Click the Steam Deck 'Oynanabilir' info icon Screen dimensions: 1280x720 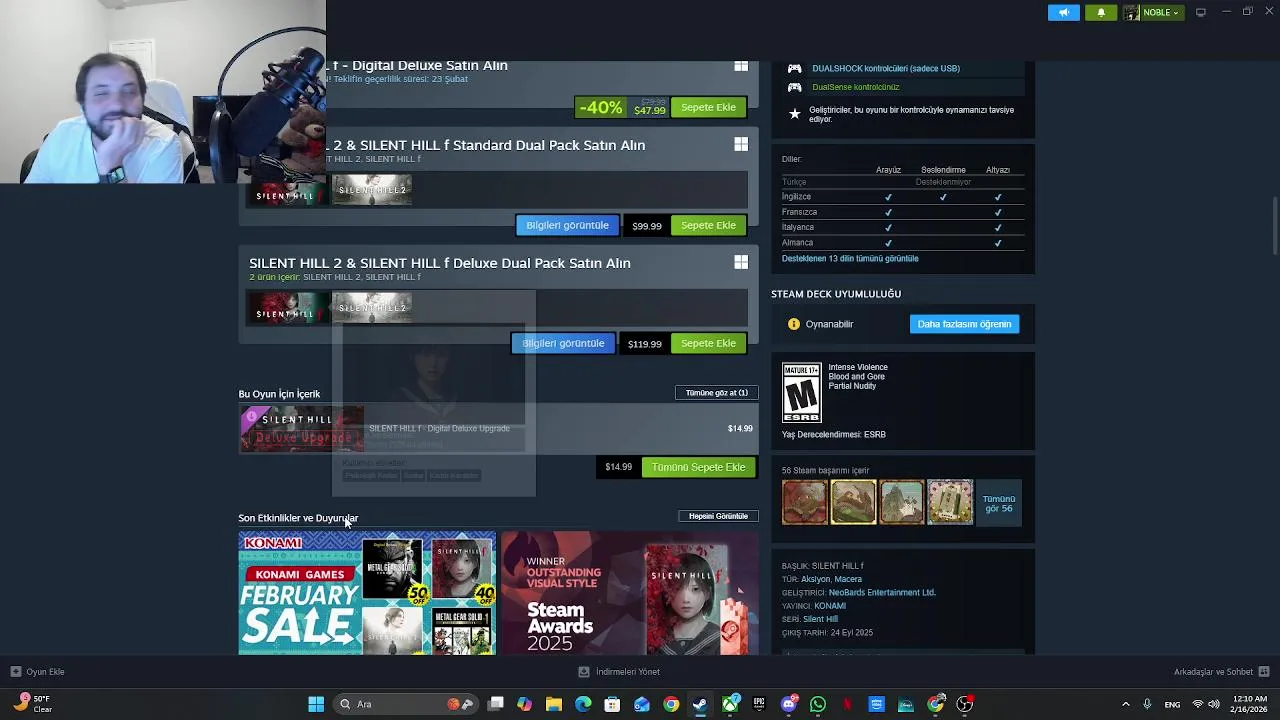click(794, 324)
